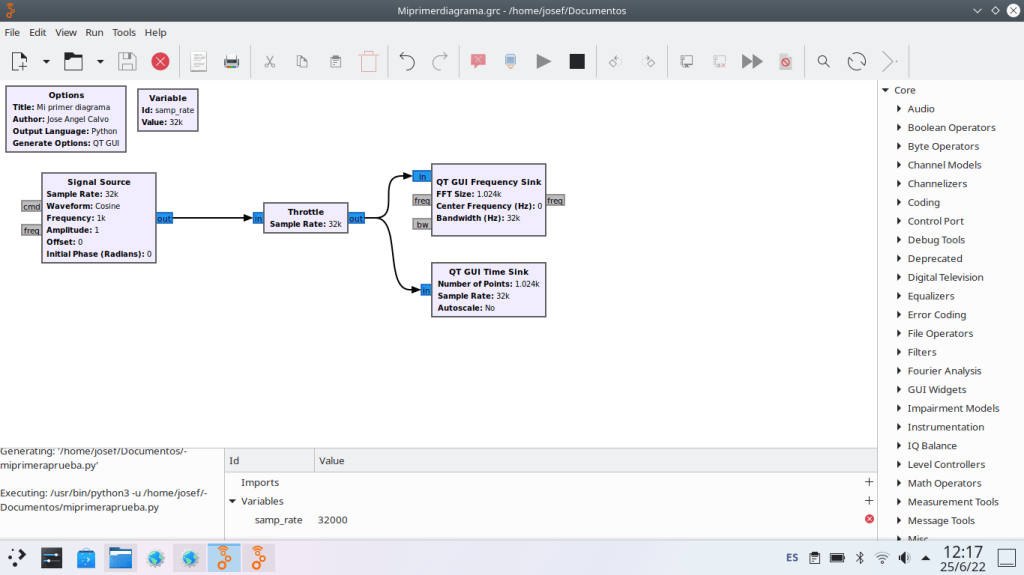The image size is (1024, 575).
Task: Close flowgraph with red X toolbar icon
Action: [160, 61]
